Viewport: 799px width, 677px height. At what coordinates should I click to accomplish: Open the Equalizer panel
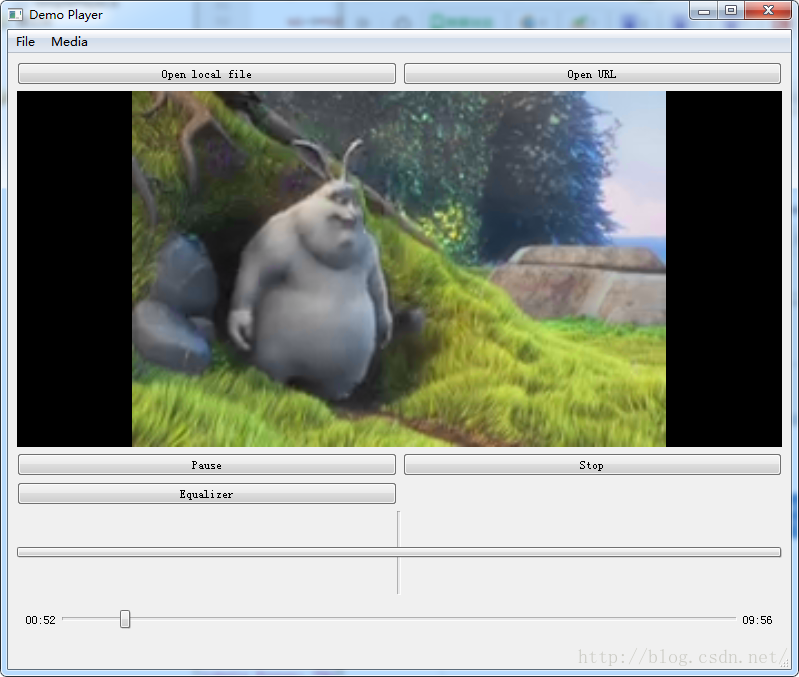(206, 494)
